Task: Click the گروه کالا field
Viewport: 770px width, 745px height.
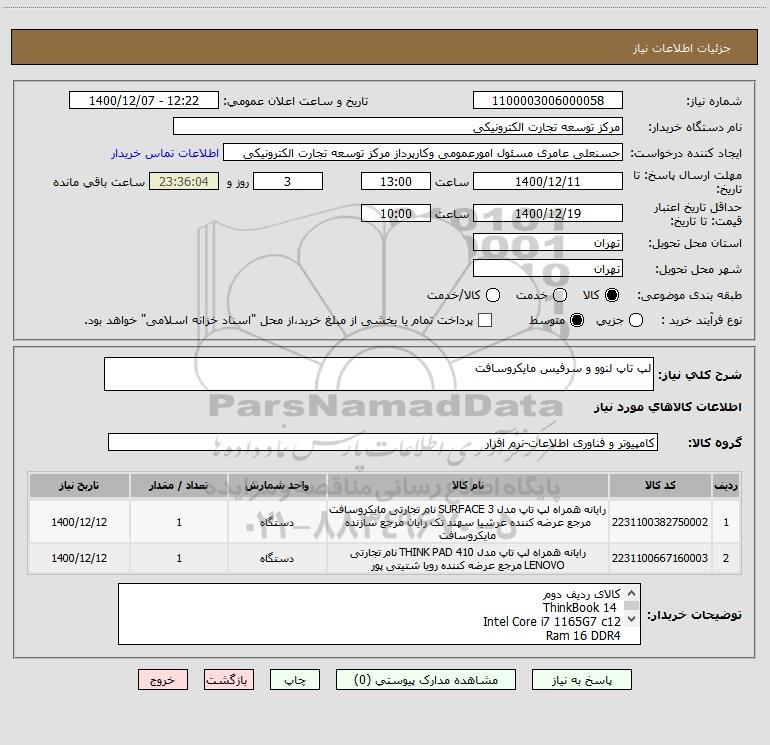Action: click(383, 442)
